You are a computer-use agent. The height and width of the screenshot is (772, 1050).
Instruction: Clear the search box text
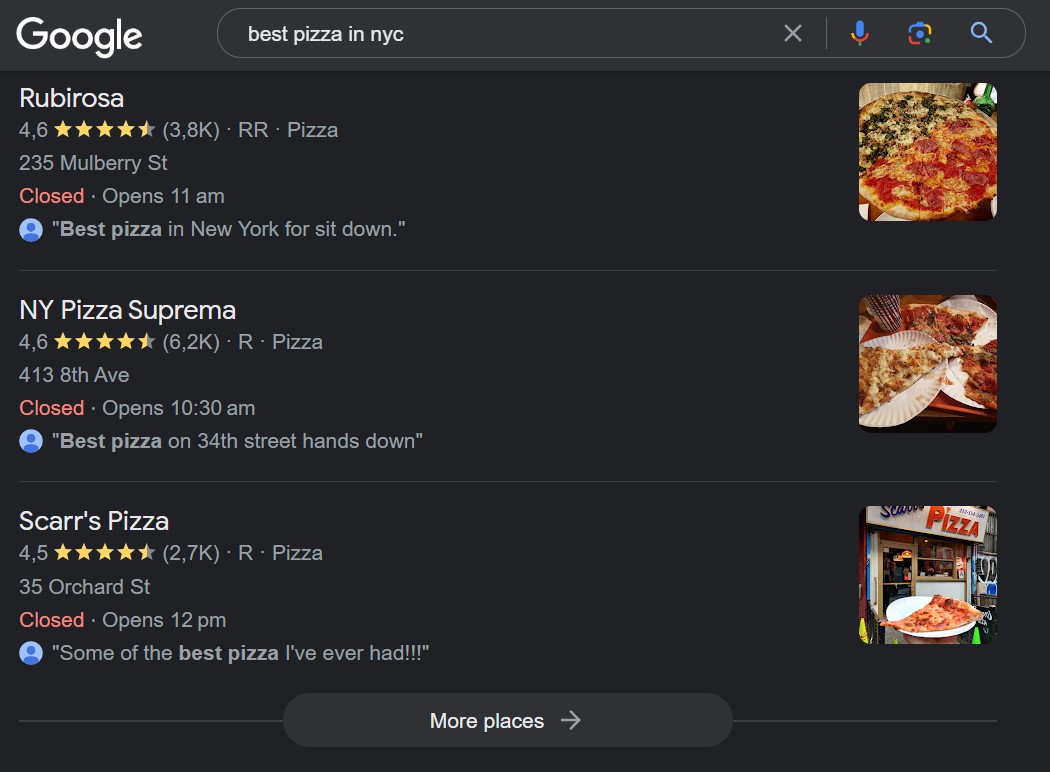793,34
